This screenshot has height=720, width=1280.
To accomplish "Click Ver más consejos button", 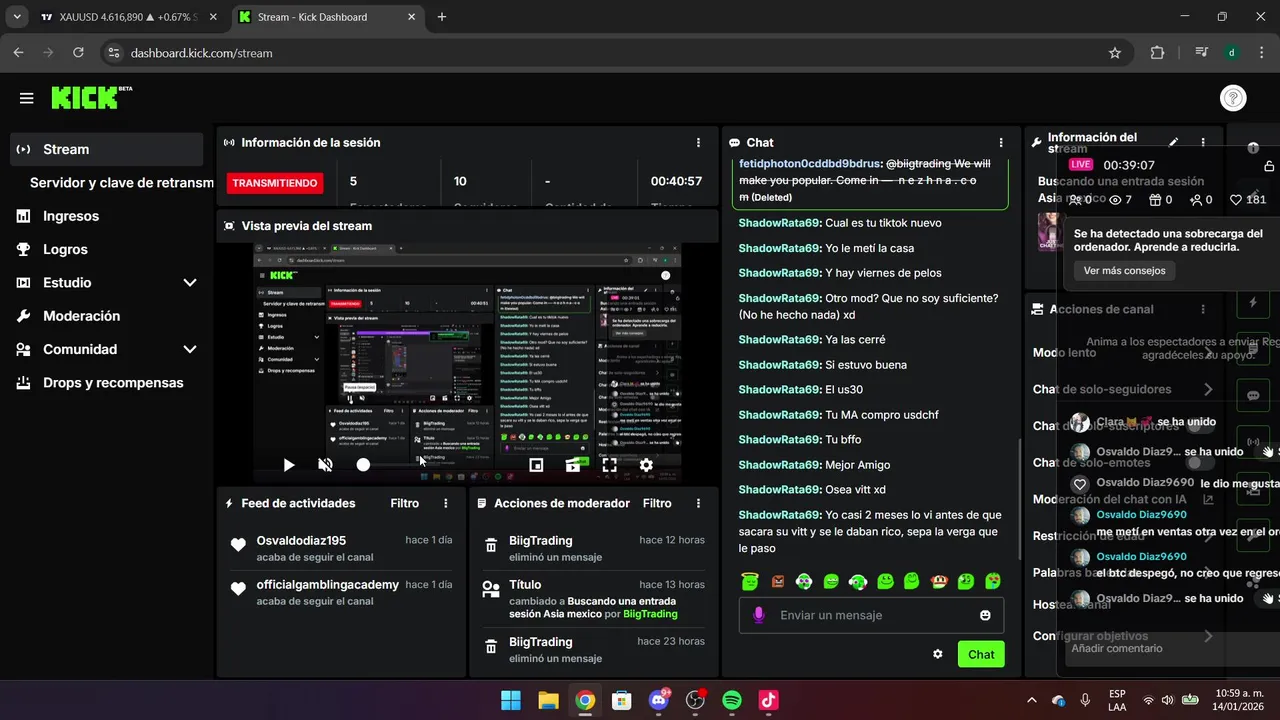I will pos(1124,271).
